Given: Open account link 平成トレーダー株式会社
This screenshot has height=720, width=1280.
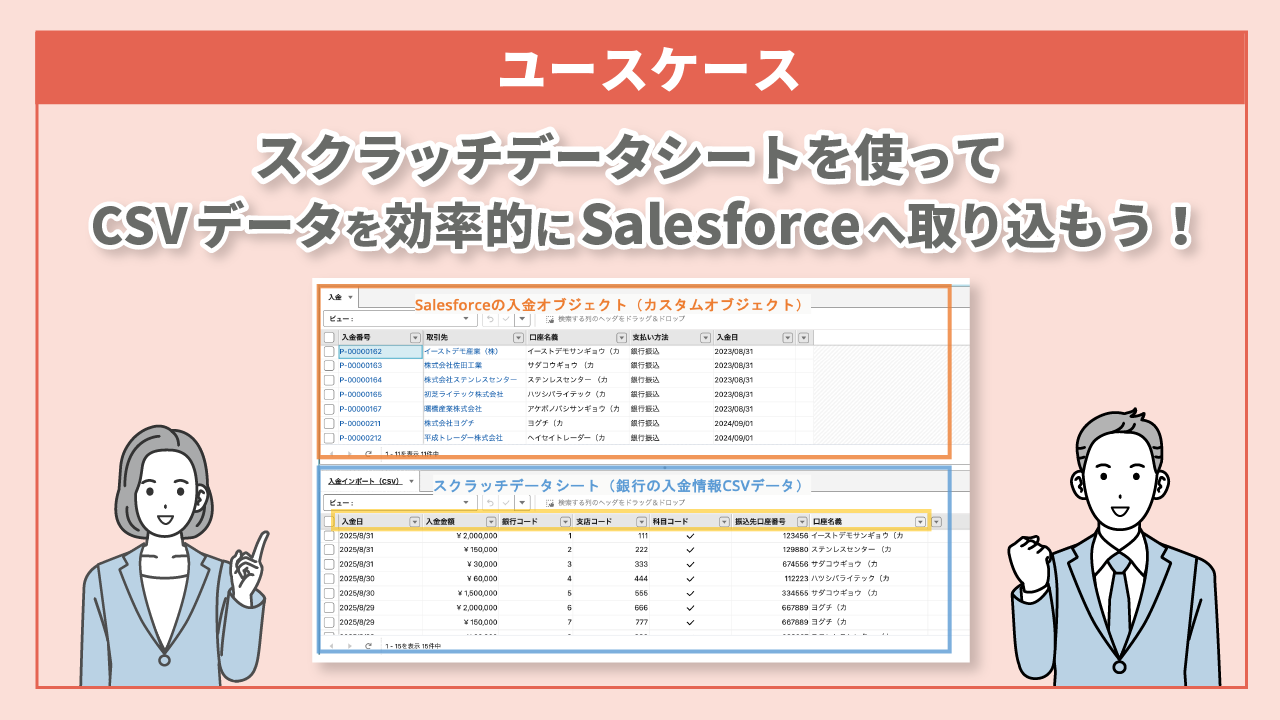Looking at the screenshot, I should pos(463,438).
